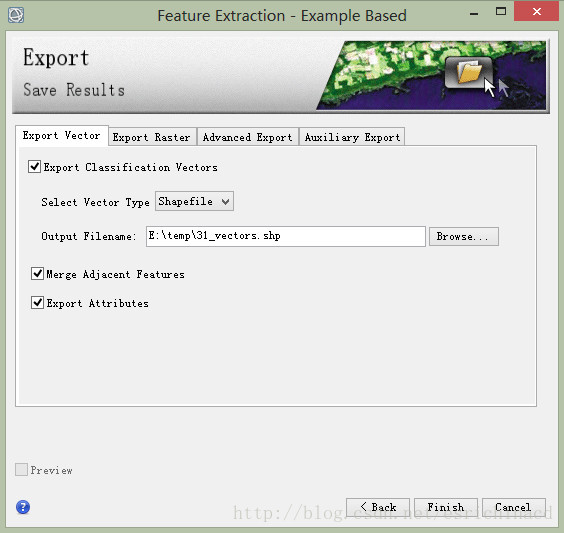Open the Advanced Export tab

(248, 137)
